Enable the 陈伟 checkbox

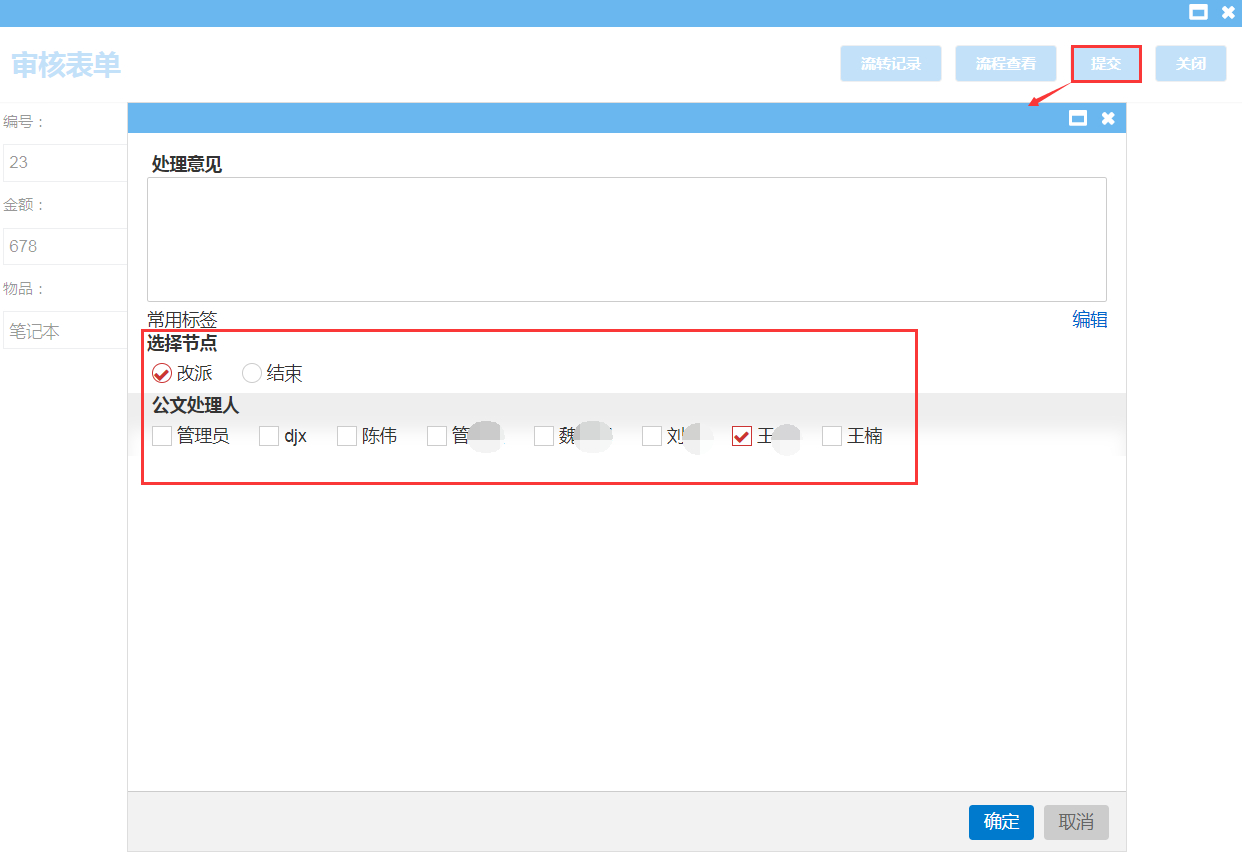click(x=347, y=436)
